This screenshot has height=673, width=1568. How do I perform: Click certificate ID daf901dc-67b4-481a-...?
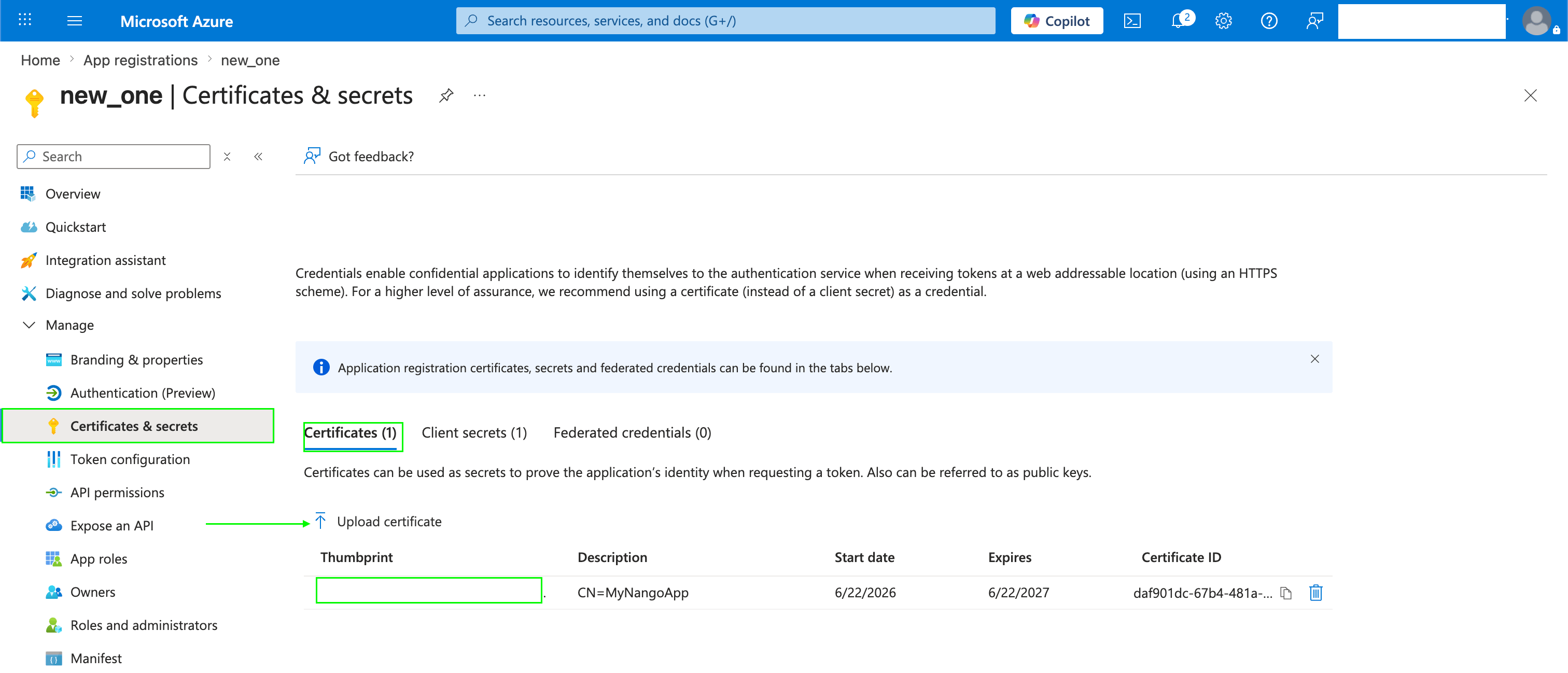(1202, 593)
